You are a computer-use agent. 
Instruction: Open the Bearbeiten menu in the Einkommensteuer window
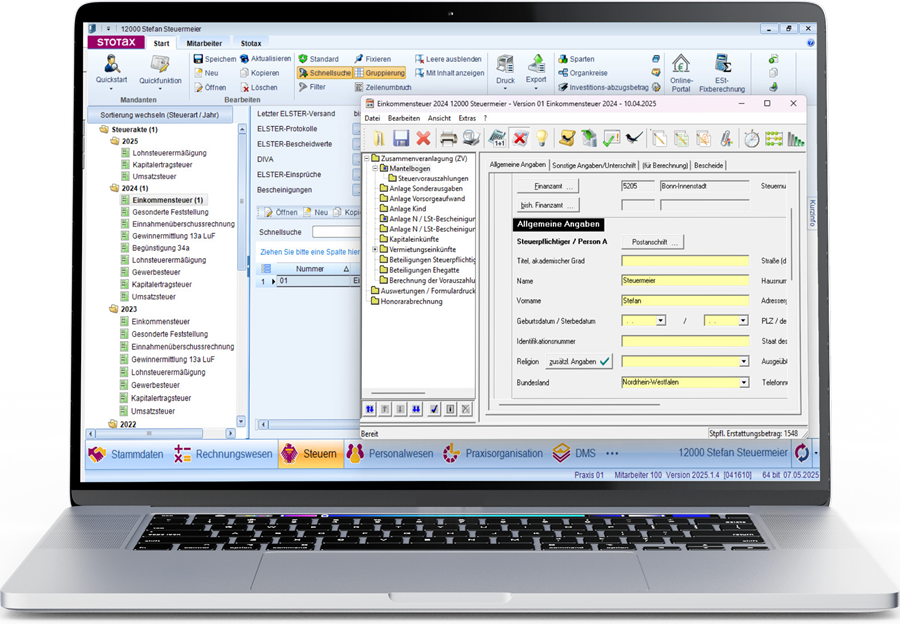coord(404,118)
